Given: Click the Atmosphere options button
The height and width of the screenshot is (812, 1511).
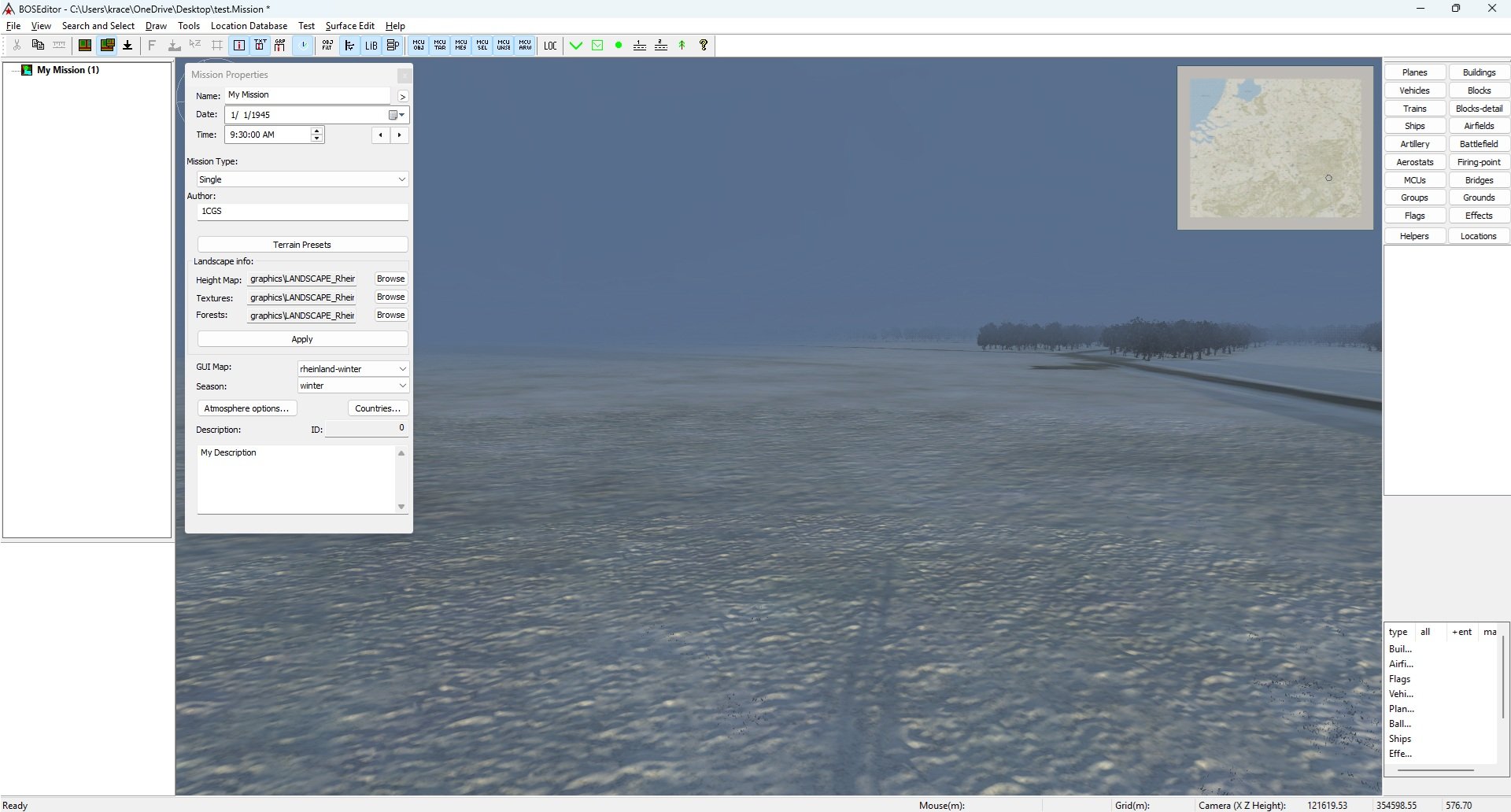Looking at the screenshot, I should [x=246, y=408].
